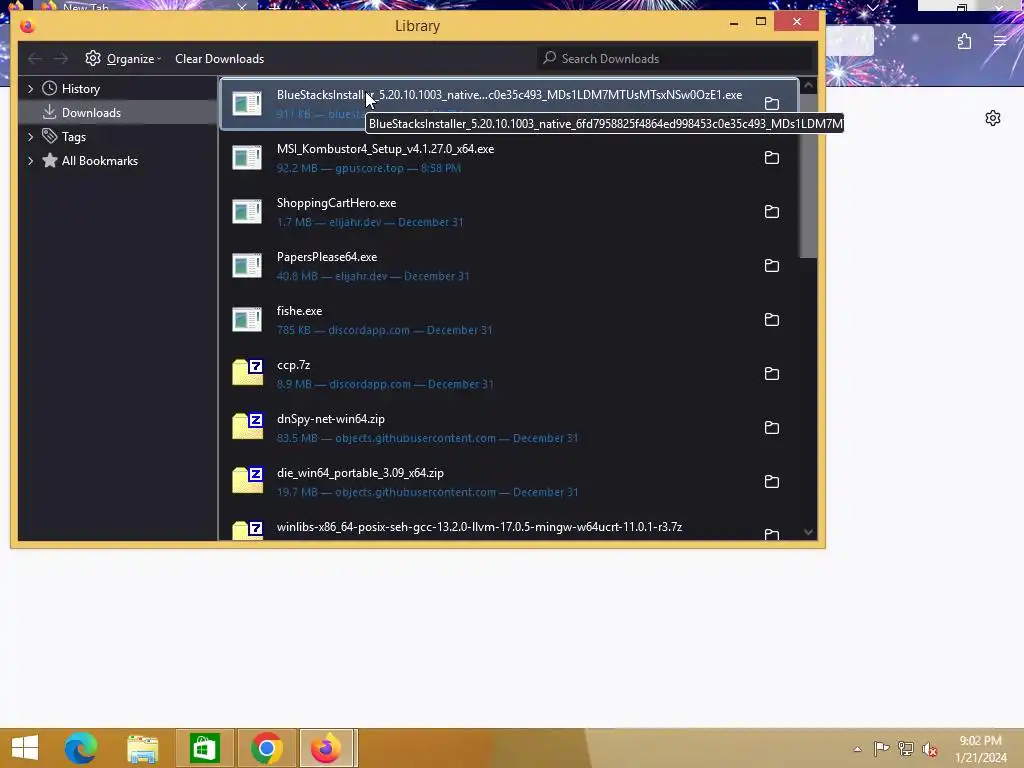The width and height of the screenshot is (1024, 768).
Task: Open File Explorer from the taskbar
Action: point(142,748)
